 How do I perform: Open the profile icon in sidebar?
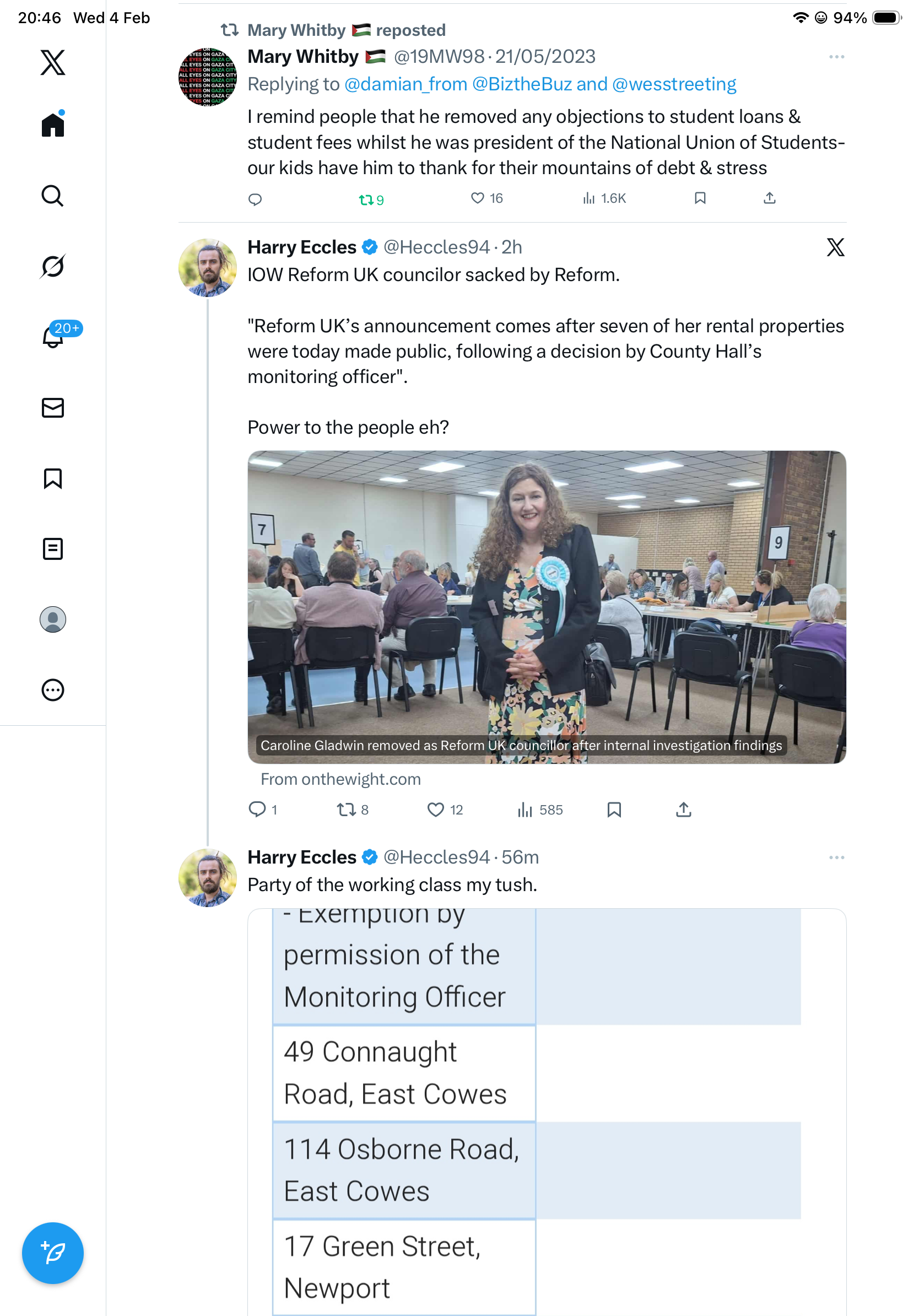click(53, 619)
